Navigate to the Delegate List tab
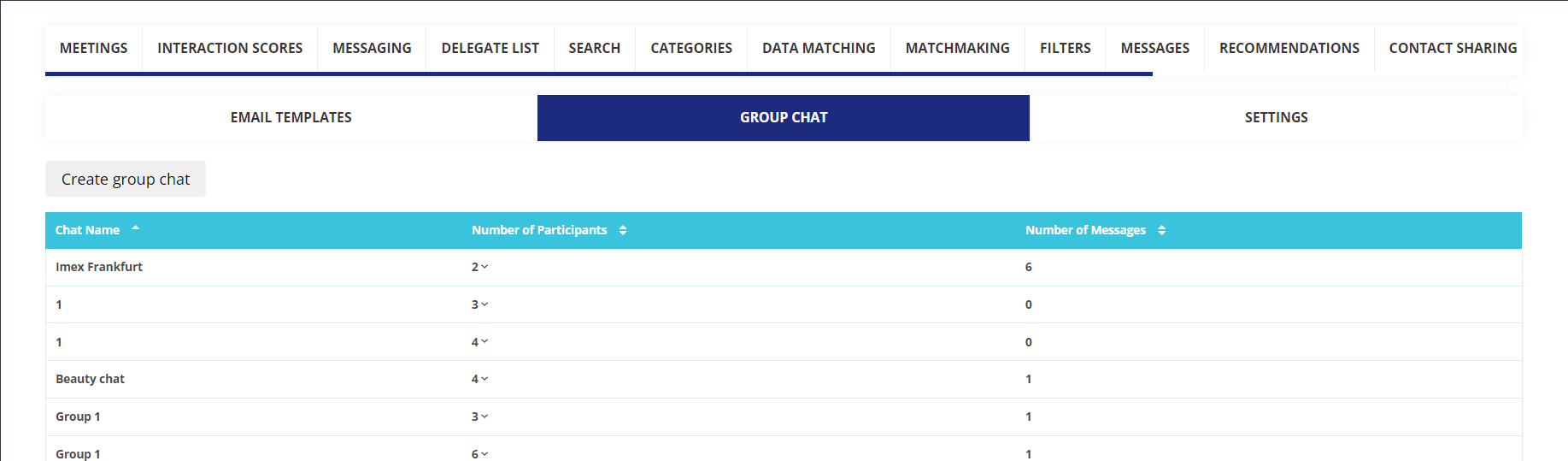The height and width of the screenshot is (461, 1568). (x=490, y=48)
